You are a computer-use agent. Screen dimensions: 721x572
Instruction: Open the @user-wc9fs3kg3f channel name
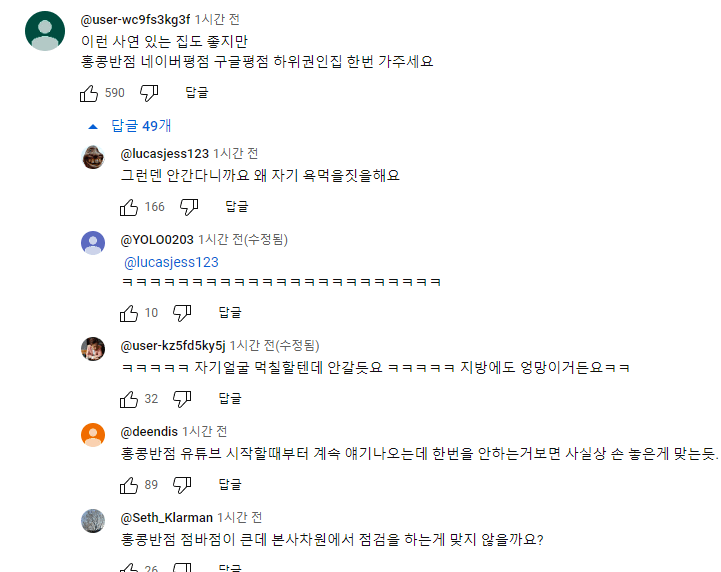135,20
